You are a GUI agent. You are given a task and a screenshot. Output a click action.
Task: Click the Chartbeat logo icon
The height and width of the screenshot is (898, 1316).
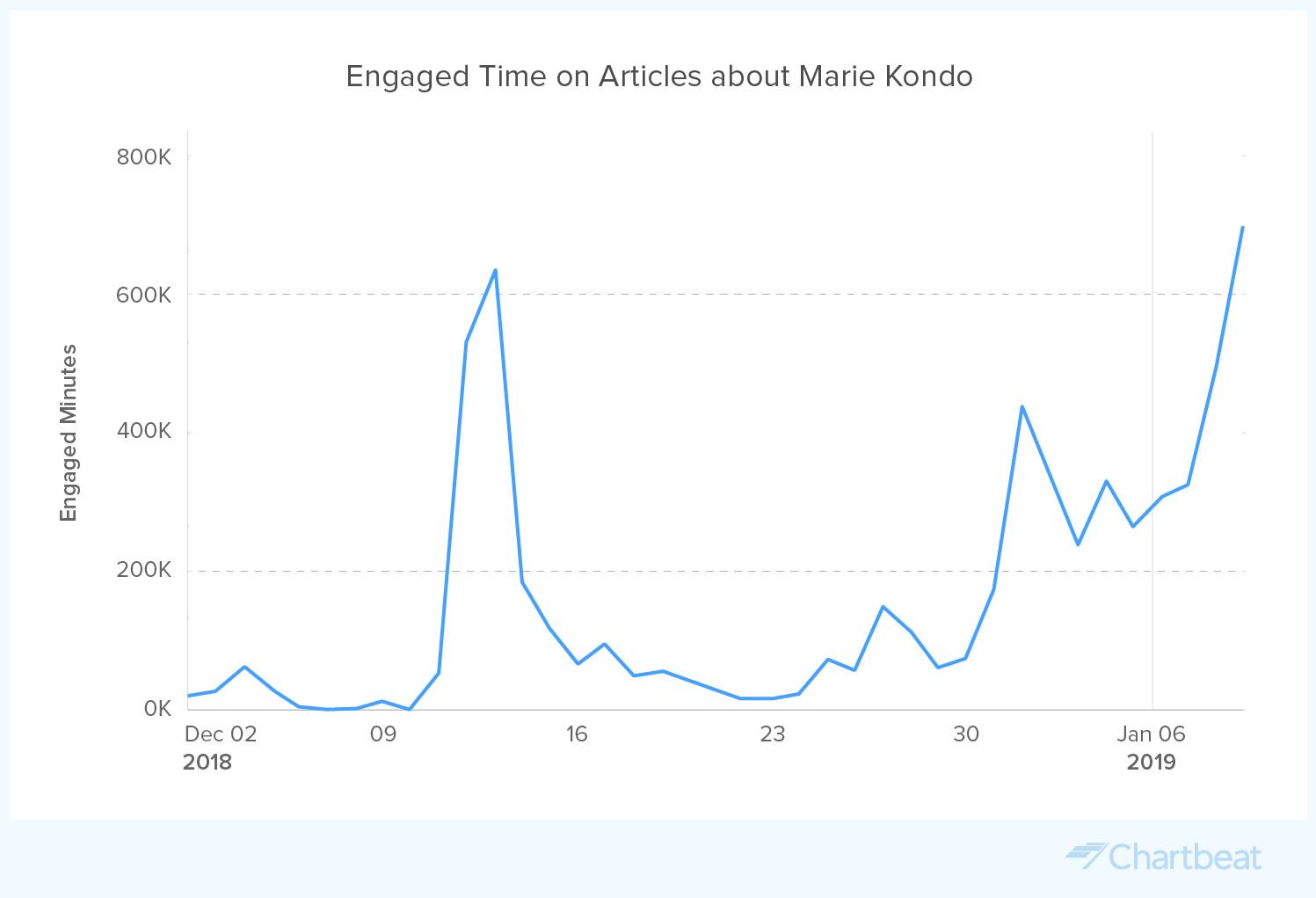(x=1085, y=855)
